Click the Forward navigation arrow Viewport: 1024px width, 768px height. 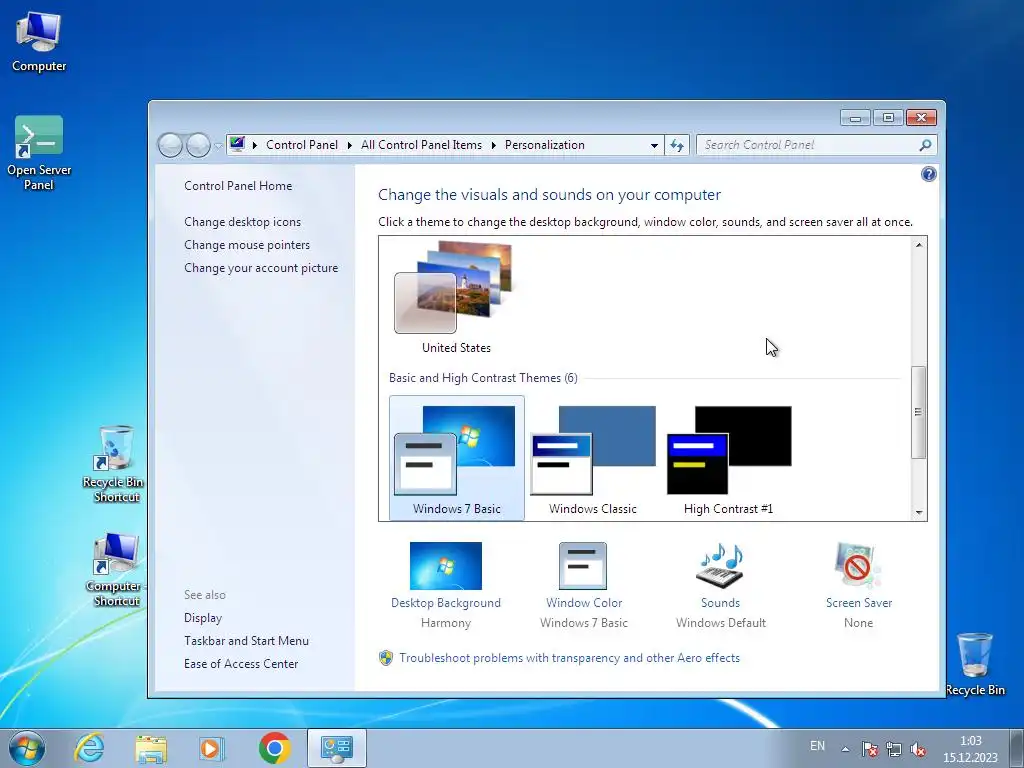click(198, 145)
